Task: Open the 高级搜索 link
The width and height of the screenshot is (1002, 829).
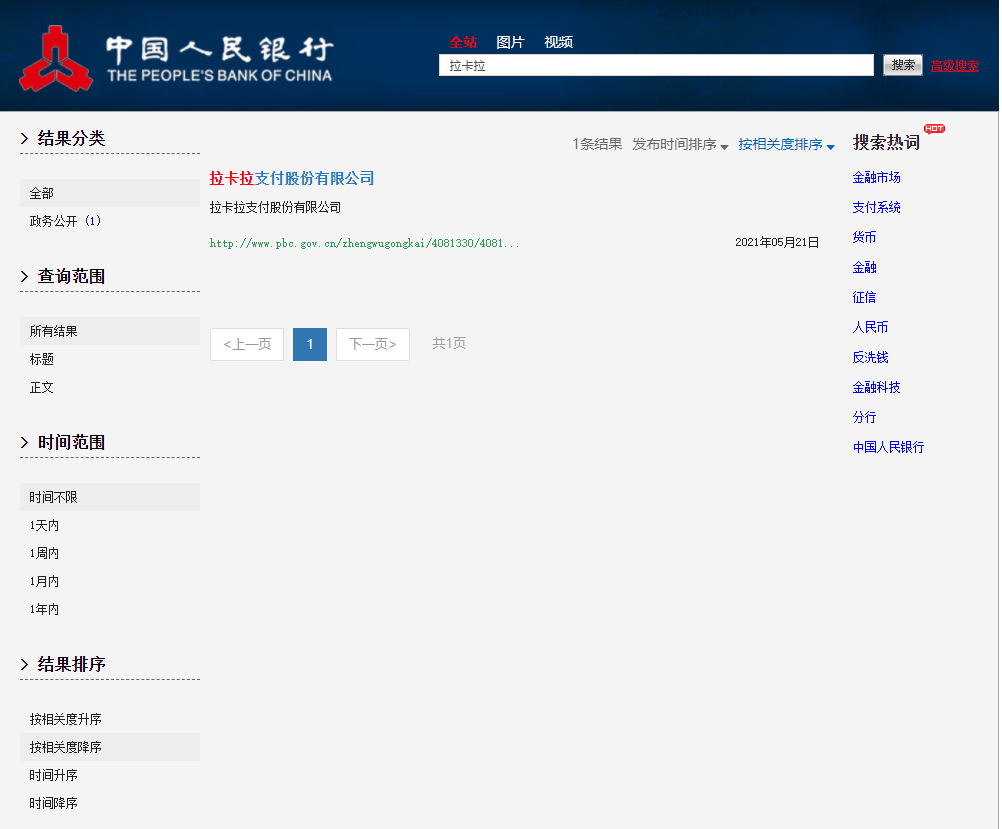Action: pyautogui.click(x=955, y=66)
